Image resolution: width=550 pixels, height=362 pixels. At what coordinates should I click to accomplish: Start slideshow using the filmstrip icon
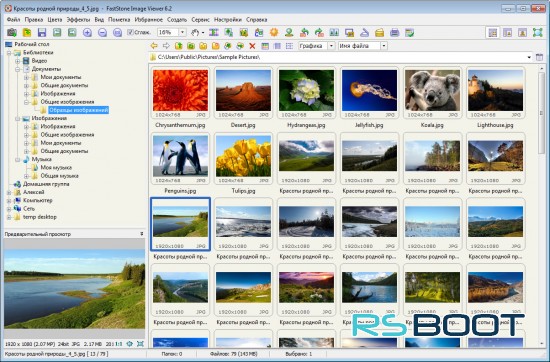pyautogui.click(x=214, y=33)
